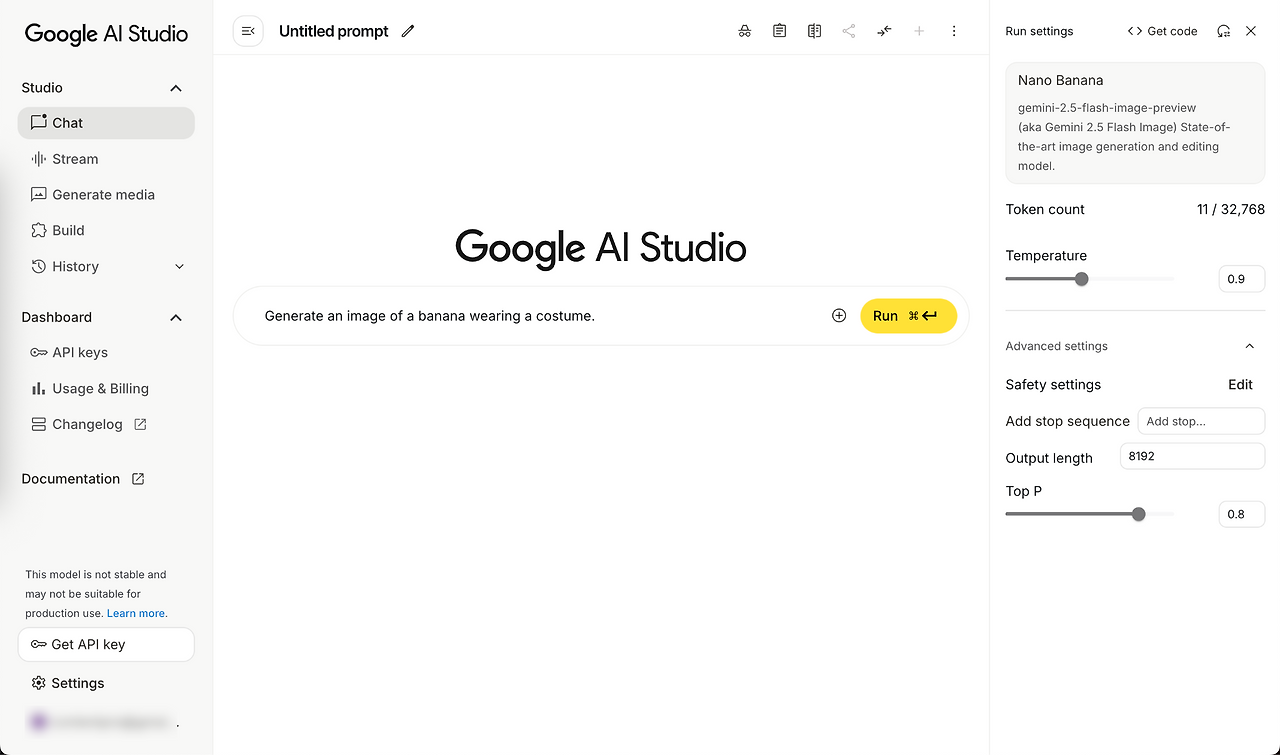This screenshot has width=1280, height=755.
Task: Open system instructions clipboard icon
Action: (780, 31)
